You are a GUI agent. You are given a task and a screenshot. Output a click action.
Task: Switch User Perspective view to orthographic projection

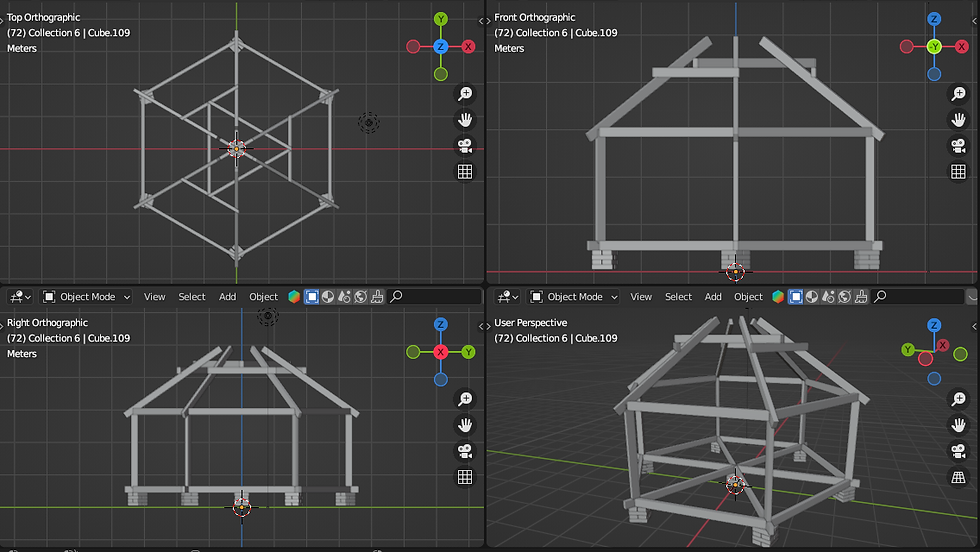click(x=958, y=478)
